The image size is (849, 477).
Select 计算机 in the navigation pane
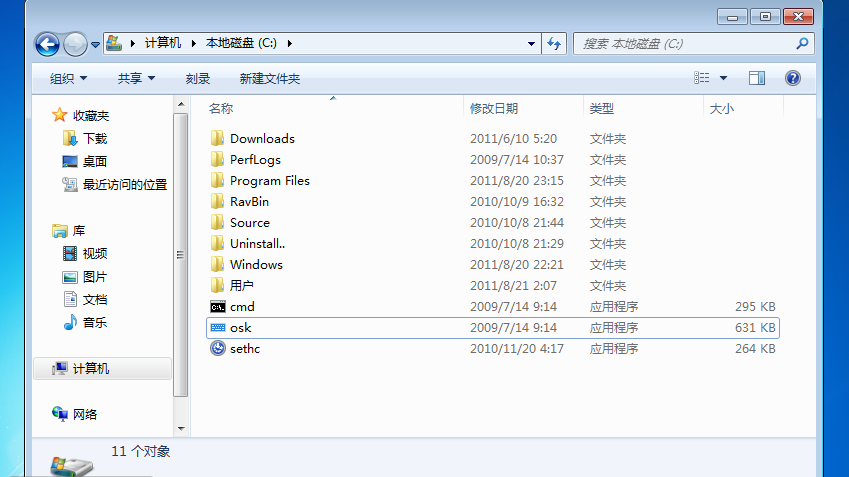(x=90, y=369)
